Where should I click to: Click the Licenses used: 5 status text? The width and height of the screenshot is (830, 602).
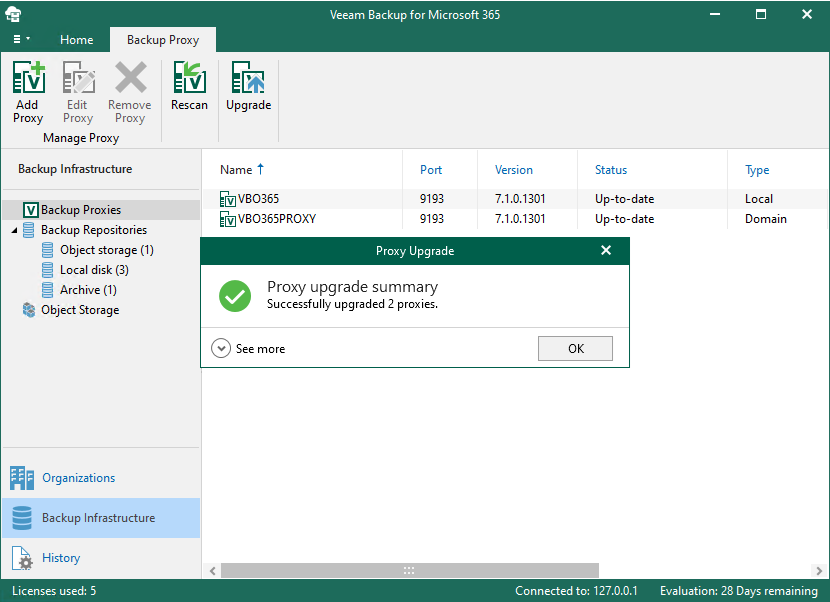[54, 591]
